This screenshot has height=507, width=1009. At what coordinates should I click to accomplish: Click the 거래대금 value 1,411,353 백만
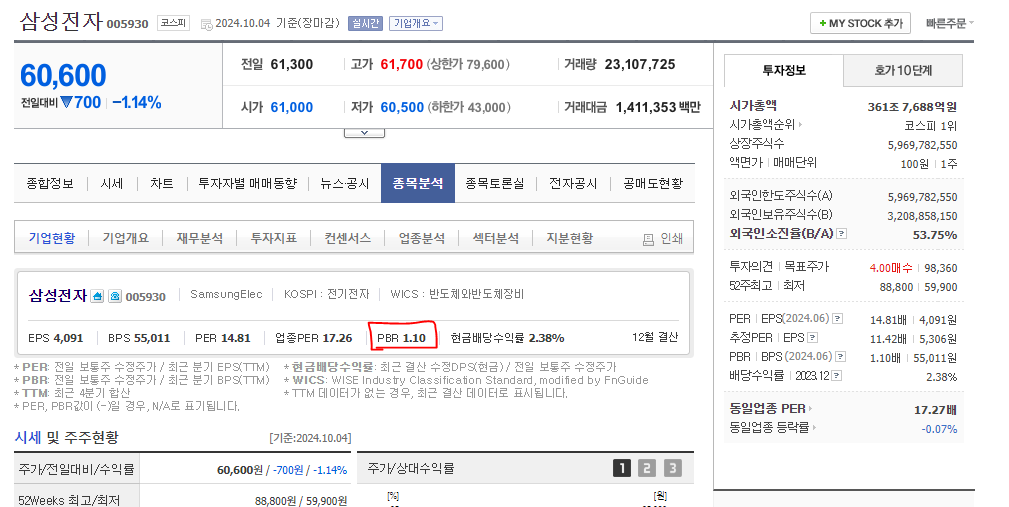tap(658, 107)
